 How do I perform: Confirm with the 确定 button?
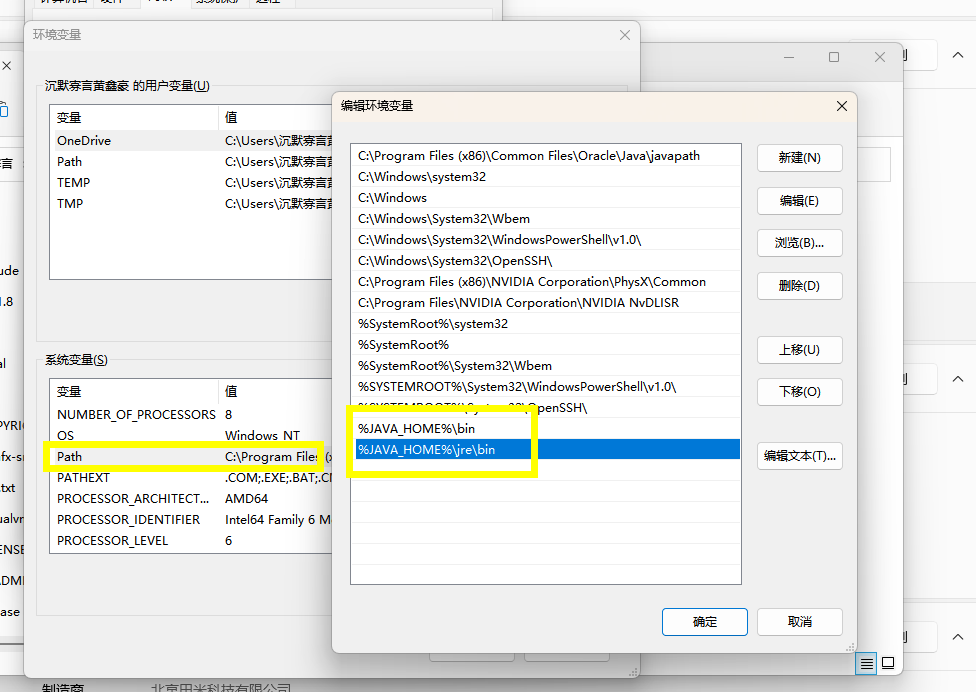pos(705,622)
